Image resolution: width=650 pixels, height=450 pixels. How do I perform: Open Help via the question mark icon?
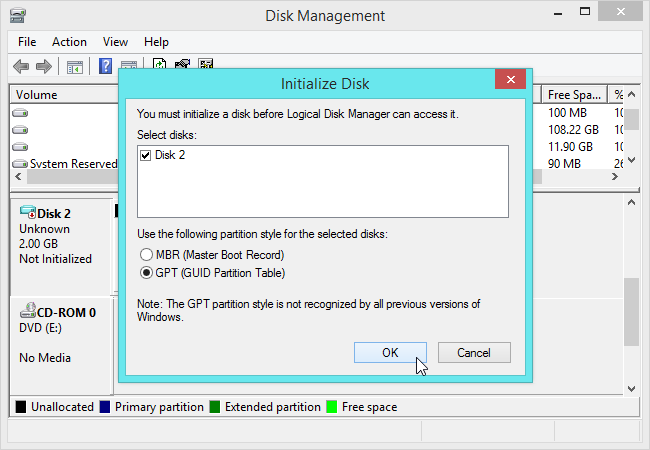(105, 67)
